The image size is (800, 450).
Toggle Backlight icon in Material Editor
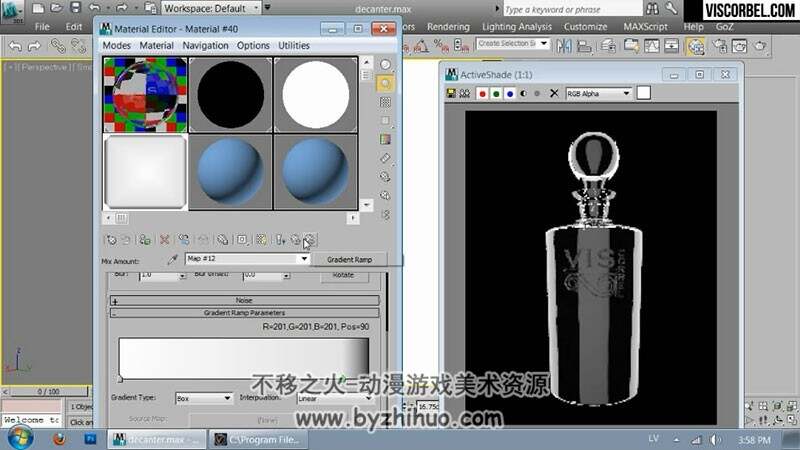[x=385, y=84]
